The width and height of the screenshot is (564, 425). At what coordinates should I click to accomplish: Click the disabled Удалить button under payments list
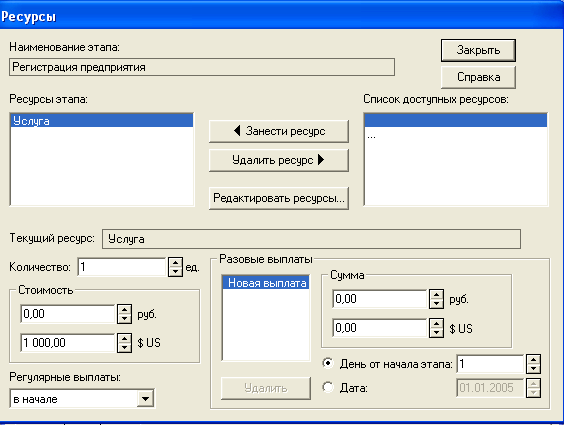[266, 388]
